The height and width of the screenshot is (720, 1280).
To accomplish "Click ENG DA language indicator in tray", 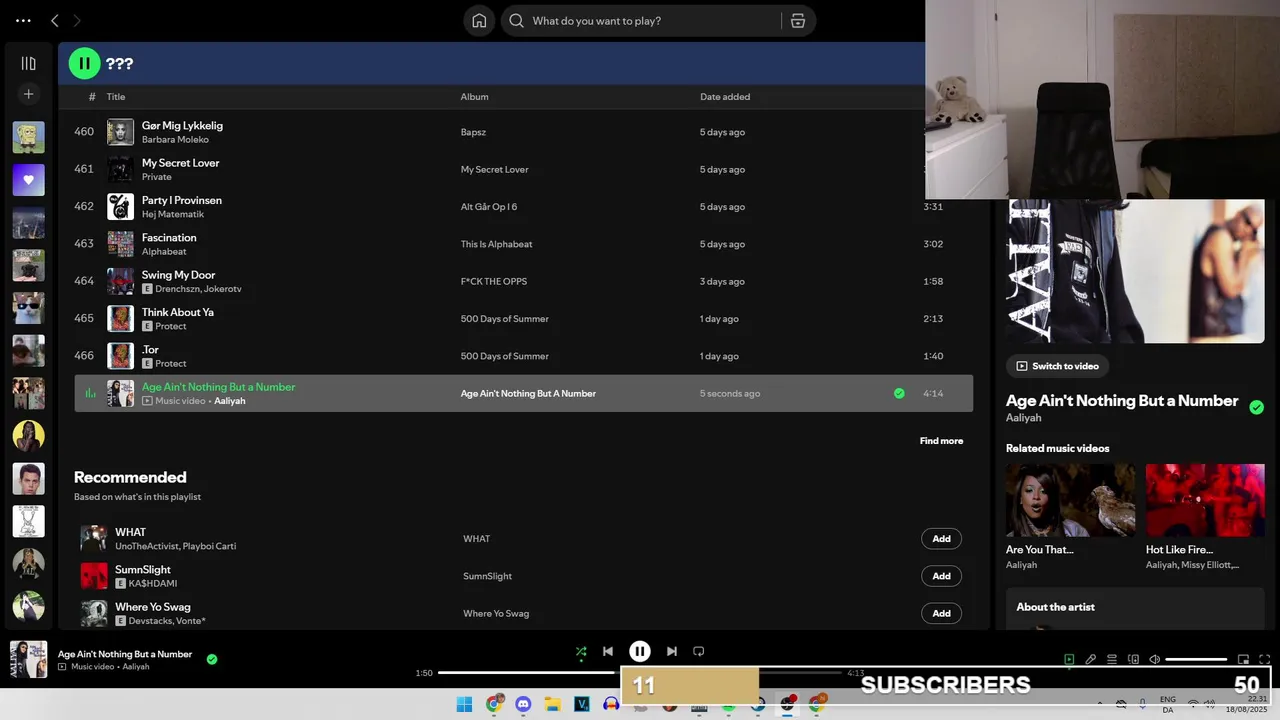I will pyautogui.click(x=1168, y=704).
